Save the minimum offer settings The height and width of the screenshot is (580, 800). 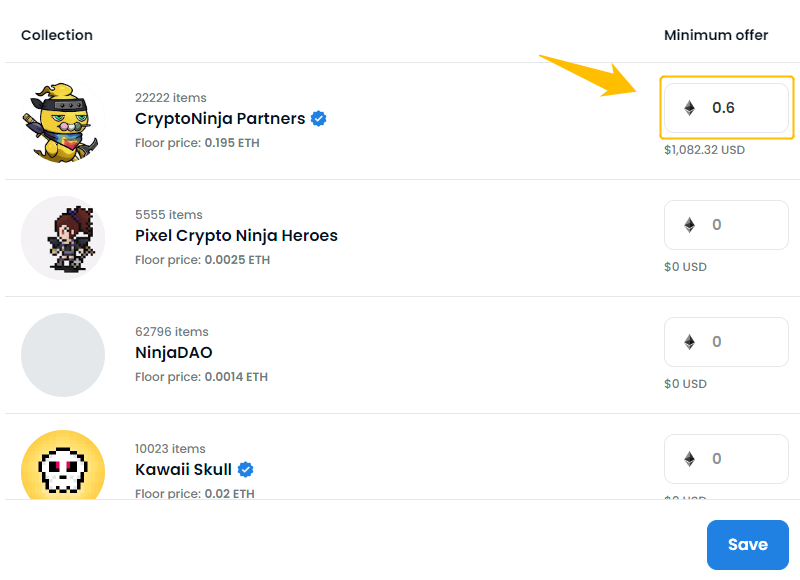pyautogui.click(x=748, y=545)
